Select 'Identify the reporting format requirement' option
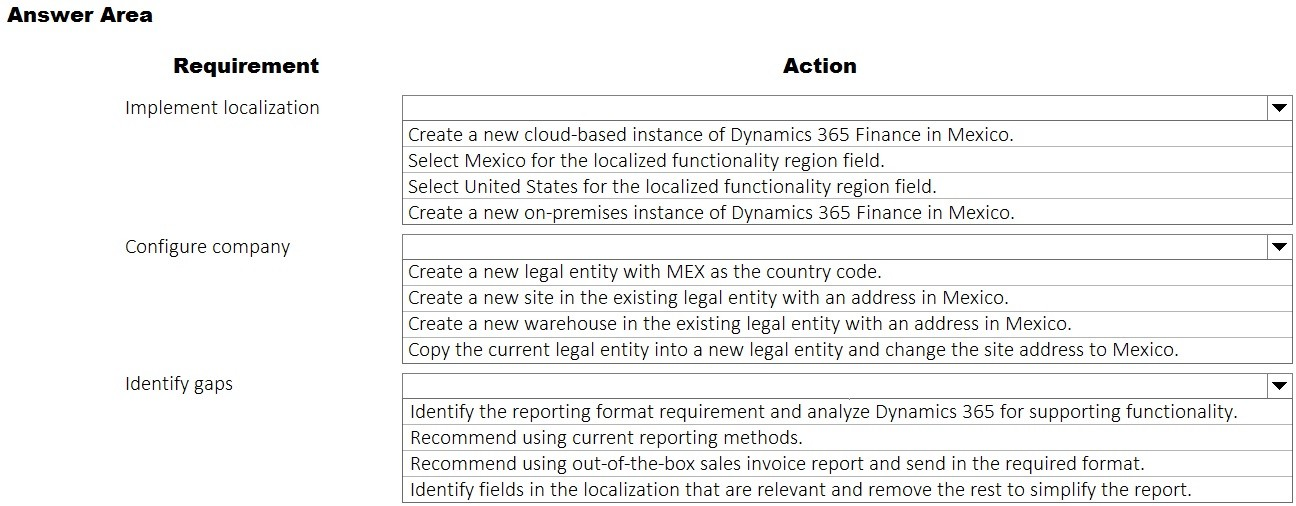This screenshot has width=1296, height=506. coord(823,412)
